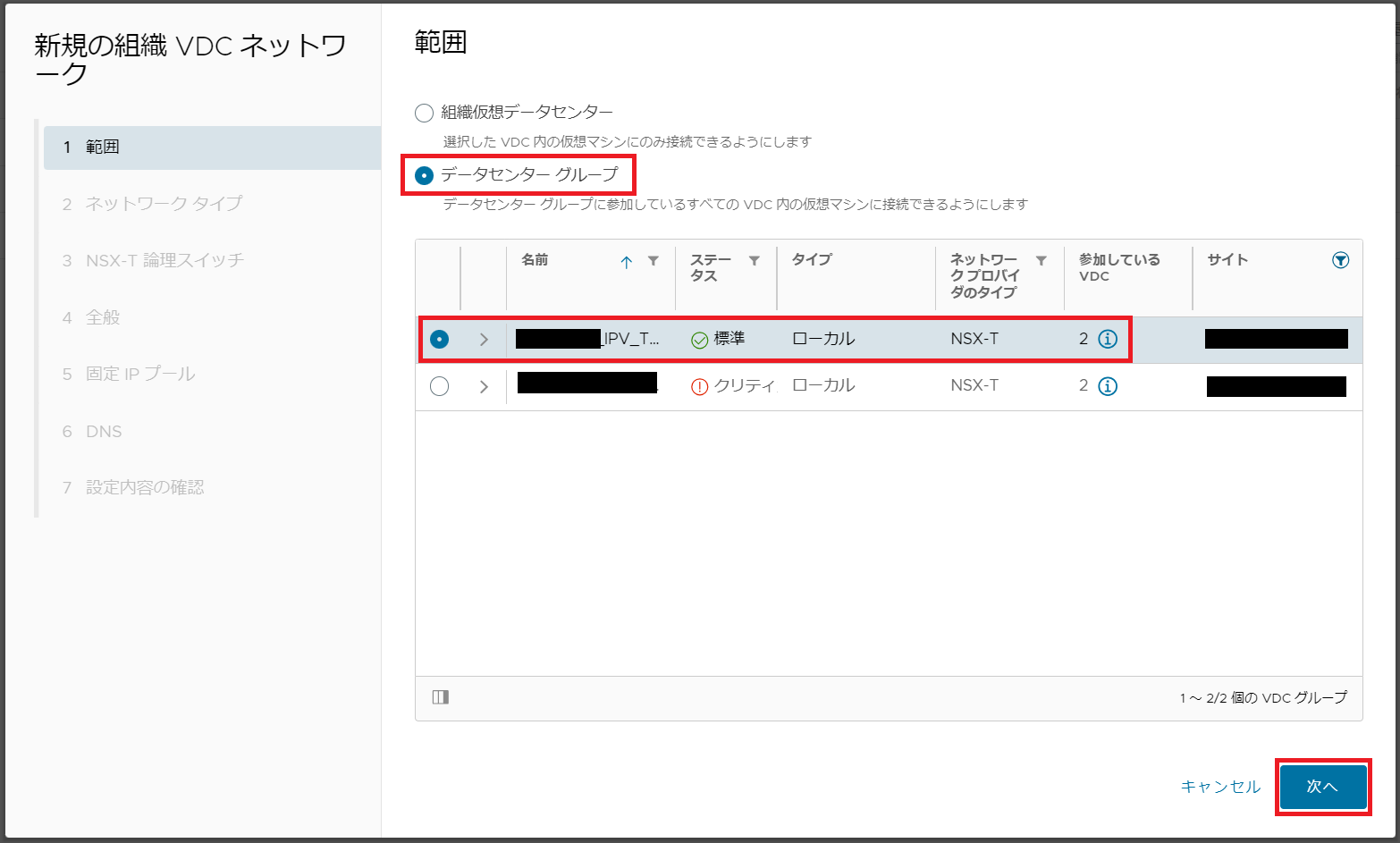Screen dimensions: 1400x843
Task: Click NSX-T in the クリティカル status row
Action: click(974, 385)
